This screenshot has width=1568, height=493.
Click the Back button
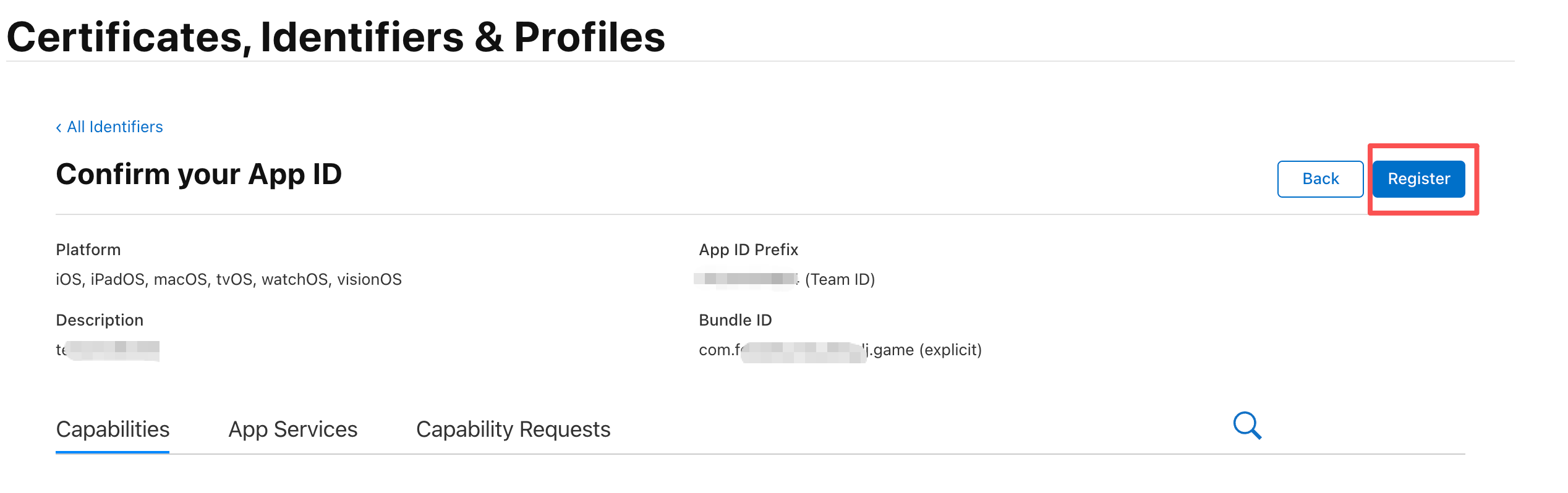tap(1320, 179)
